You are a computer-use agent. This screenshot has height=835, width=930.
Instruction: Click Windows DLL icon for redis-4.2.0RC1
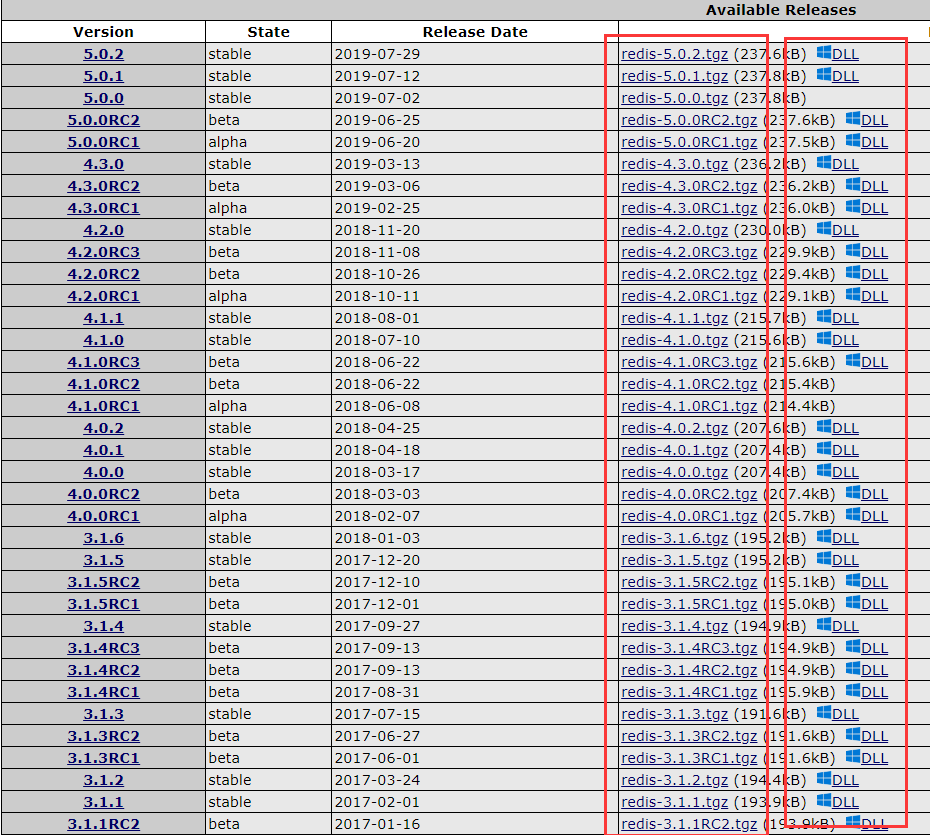pos(853,294)
